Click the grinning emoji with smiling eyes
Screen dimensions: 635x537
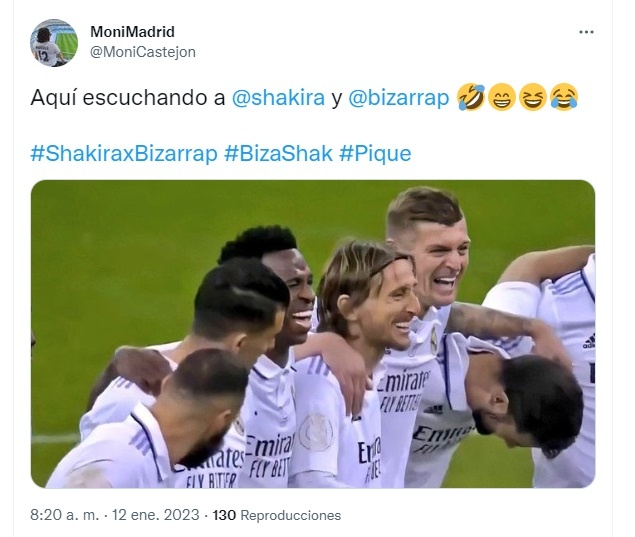[x=502, y=97]
